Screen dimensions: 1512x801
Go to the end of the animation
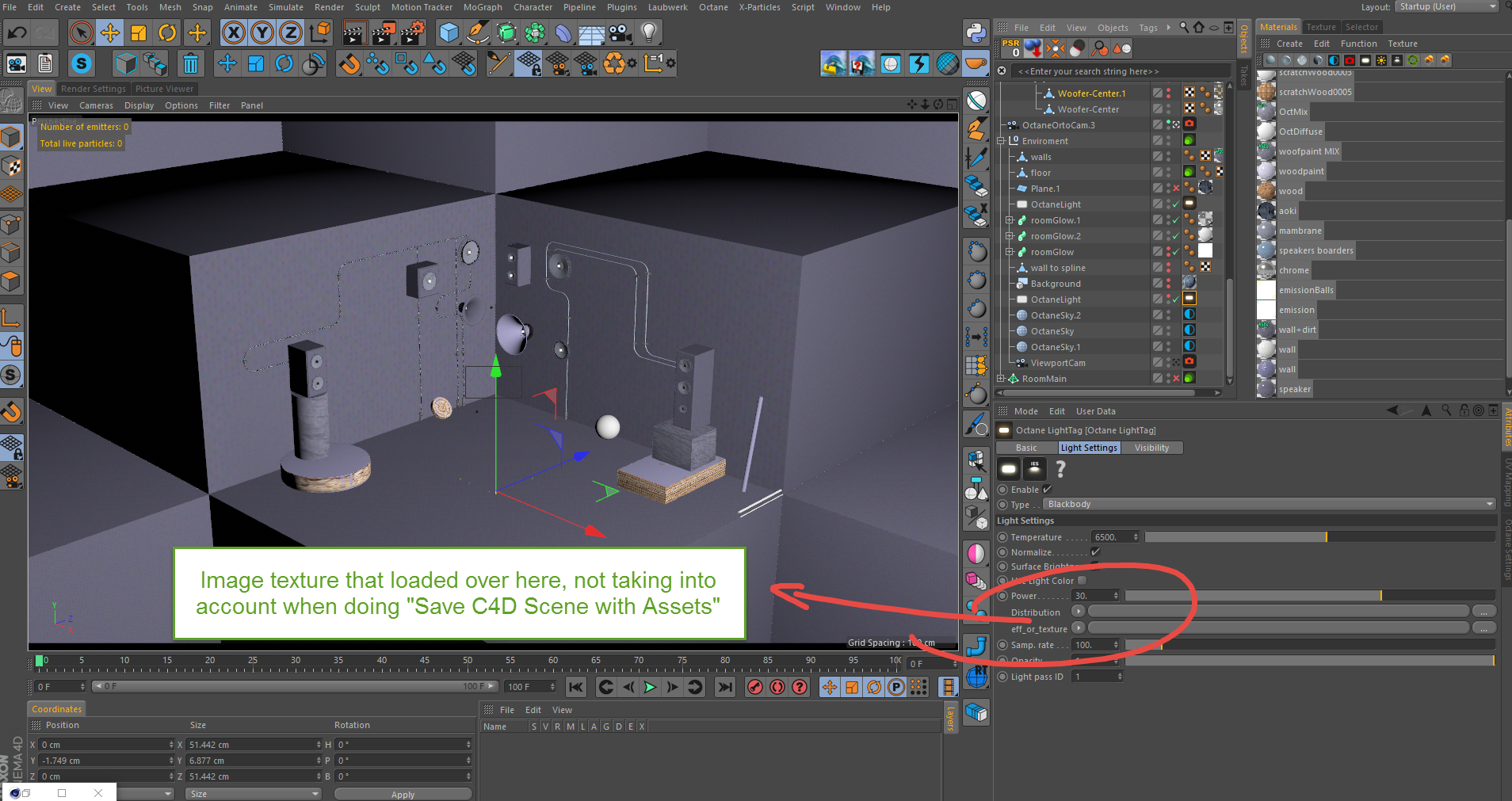click(x=725, y=687)
